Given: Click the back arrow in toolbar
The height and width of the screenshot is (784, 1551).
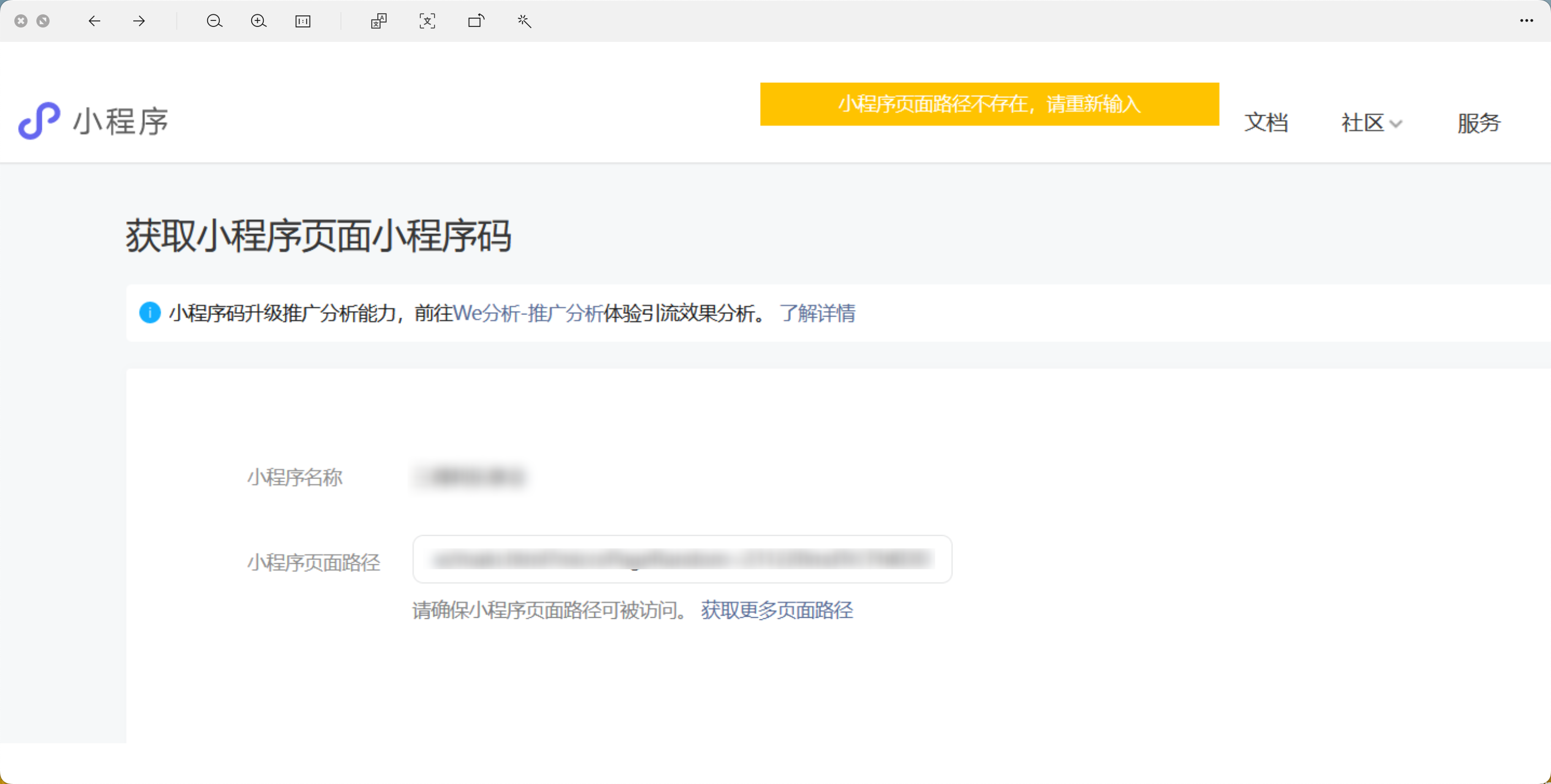Looking at the screenshot, I should [x=94, y=21].
